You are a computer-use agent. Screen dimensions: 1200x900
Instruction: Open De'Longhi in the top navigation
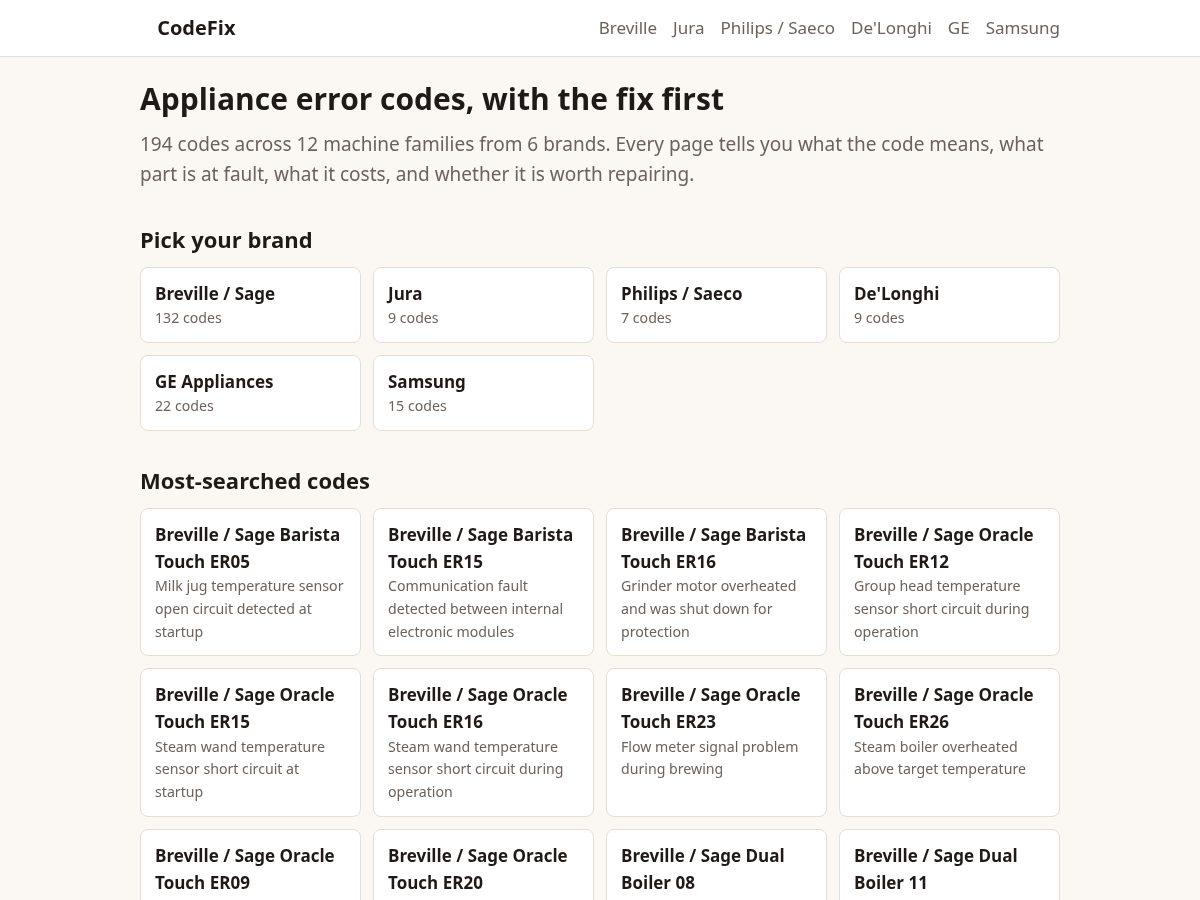[891, 28]
